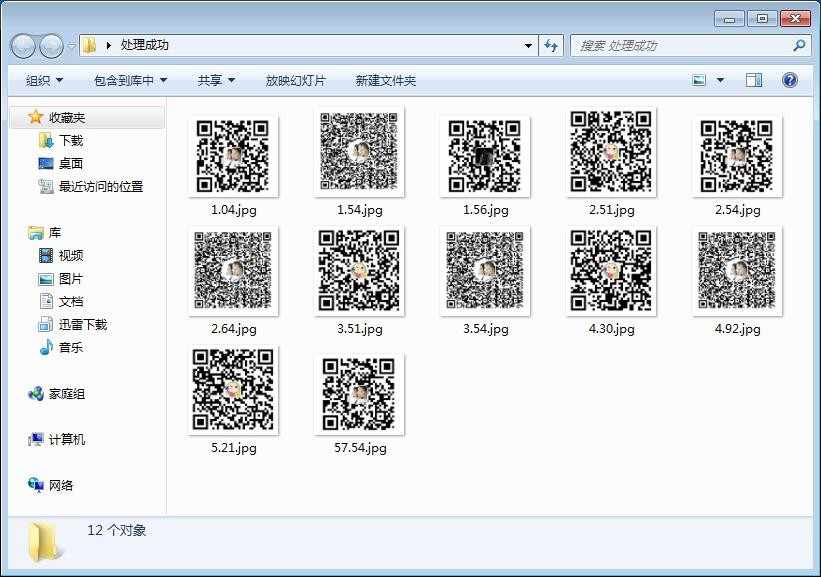Select thumbnail of 3.51.jpg

click(359, 271)
